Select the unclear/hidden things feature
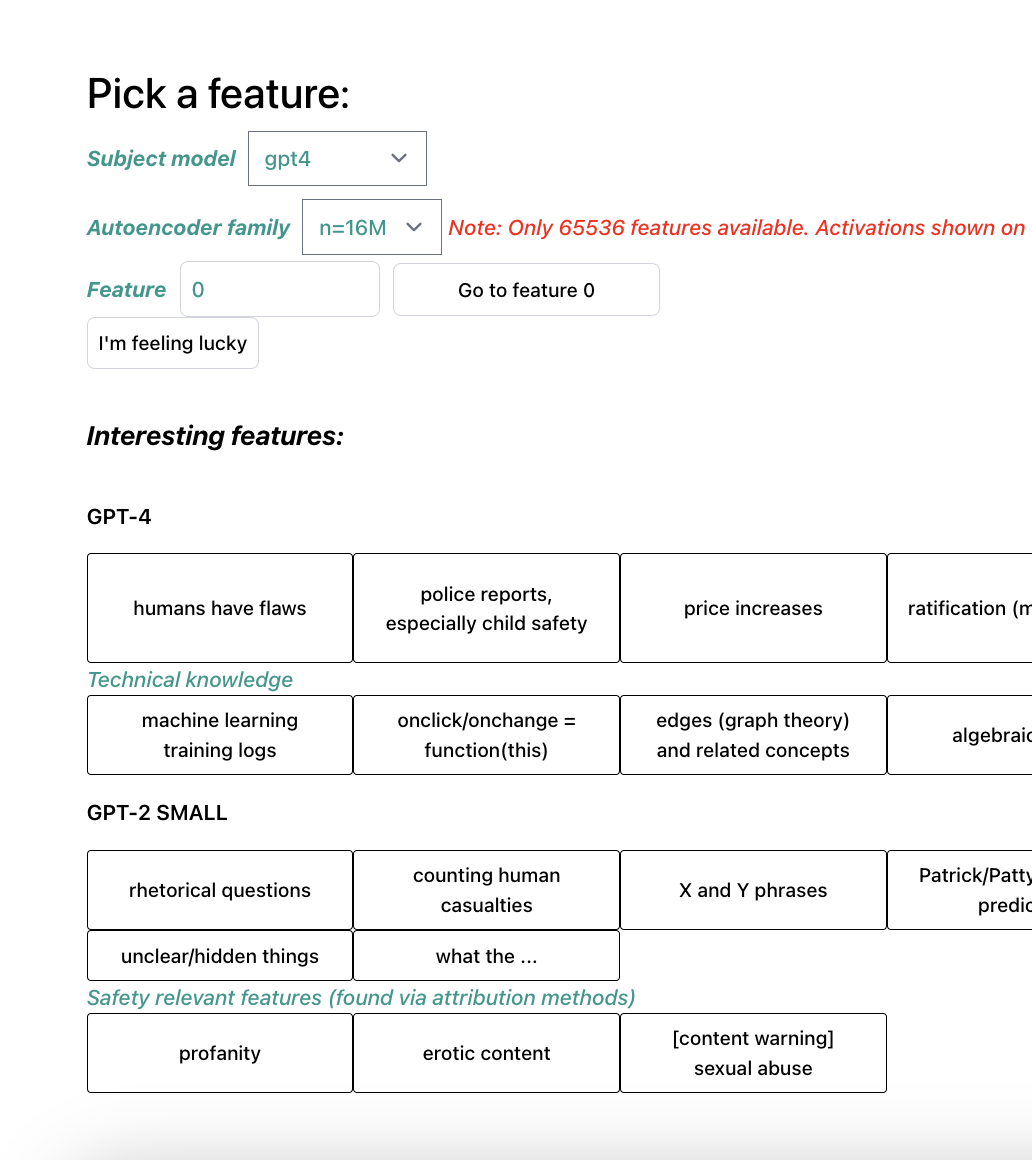The image size is (1032, 1160). pyautogui.click(x=220, y=956)
